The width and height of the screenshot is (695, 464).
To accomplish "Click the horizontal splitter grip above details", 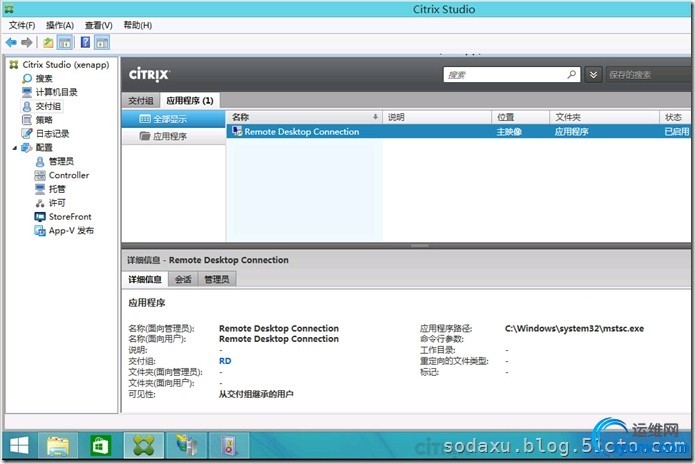I will click(419, 245).
